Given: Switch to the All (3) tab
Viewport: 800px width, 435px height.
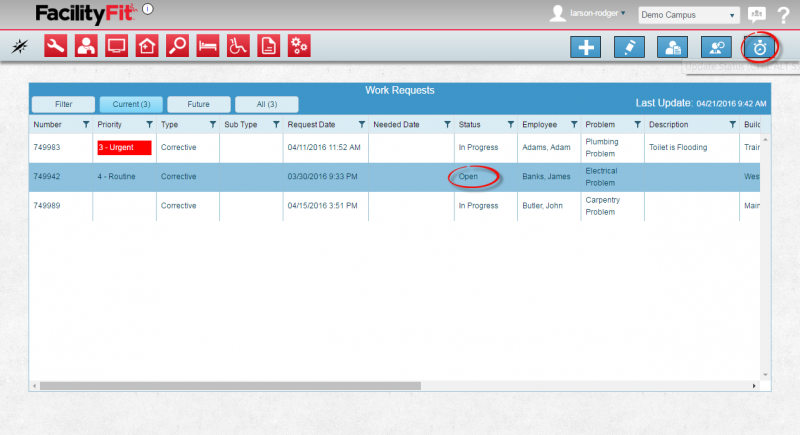Looking at the screenshot, I should click(266, 104).
